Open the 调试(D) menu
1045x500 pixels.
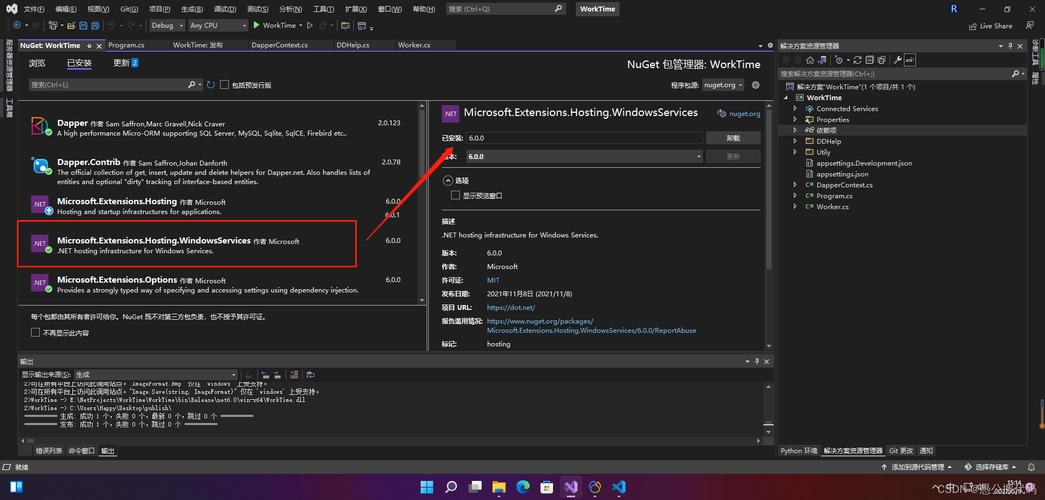(x=225, y=9)
